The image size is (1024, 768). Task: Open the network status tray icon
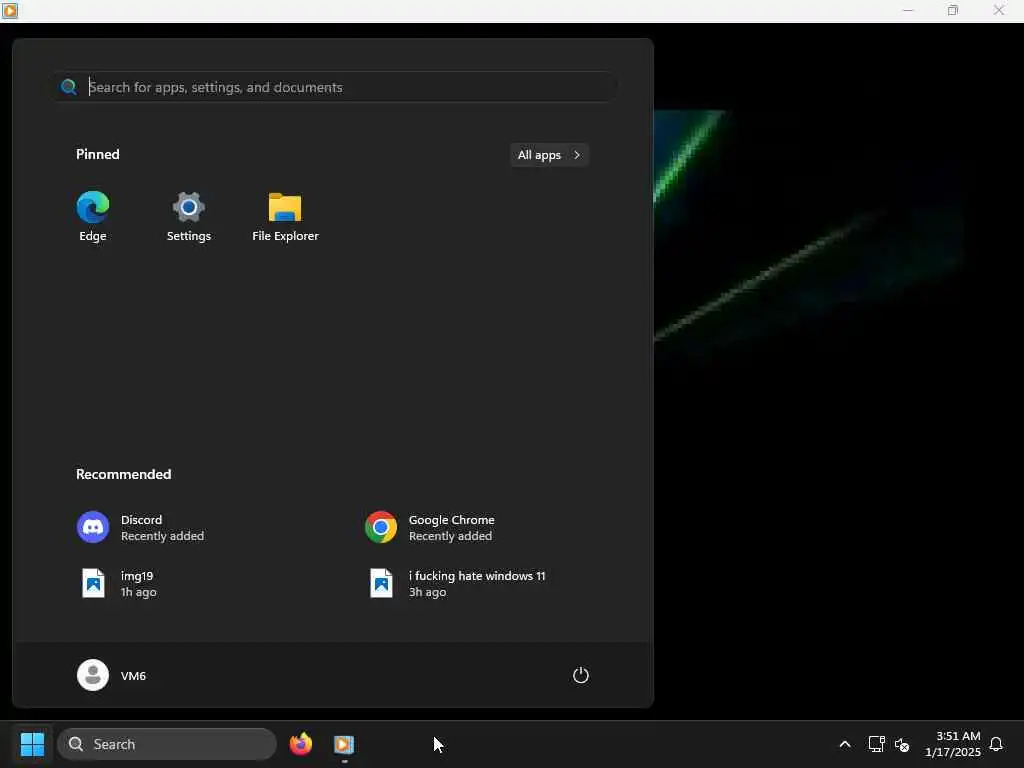(876, 744)
